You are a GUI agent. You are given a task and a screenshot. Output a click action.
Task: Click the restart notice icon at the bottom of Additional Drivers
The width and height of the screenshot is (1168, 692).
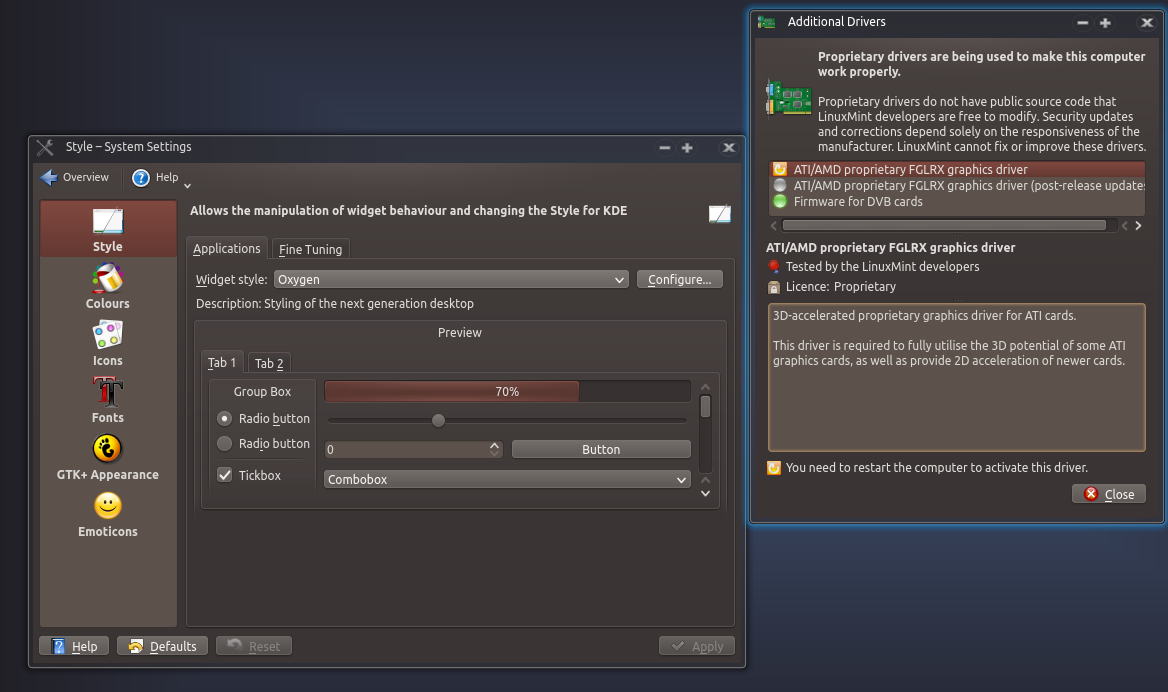pyautogui.click(x=774, y=468)
